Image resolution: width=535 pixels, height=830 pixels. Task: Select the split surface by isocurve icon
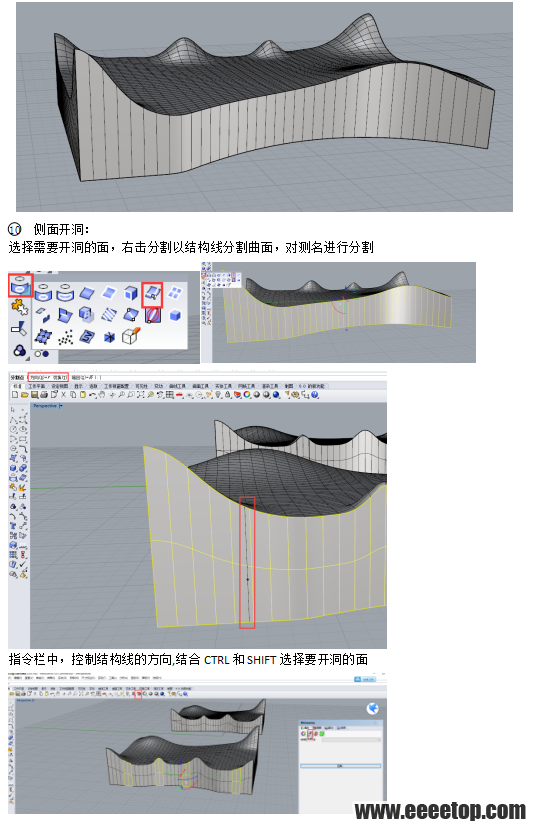[152, 294]
